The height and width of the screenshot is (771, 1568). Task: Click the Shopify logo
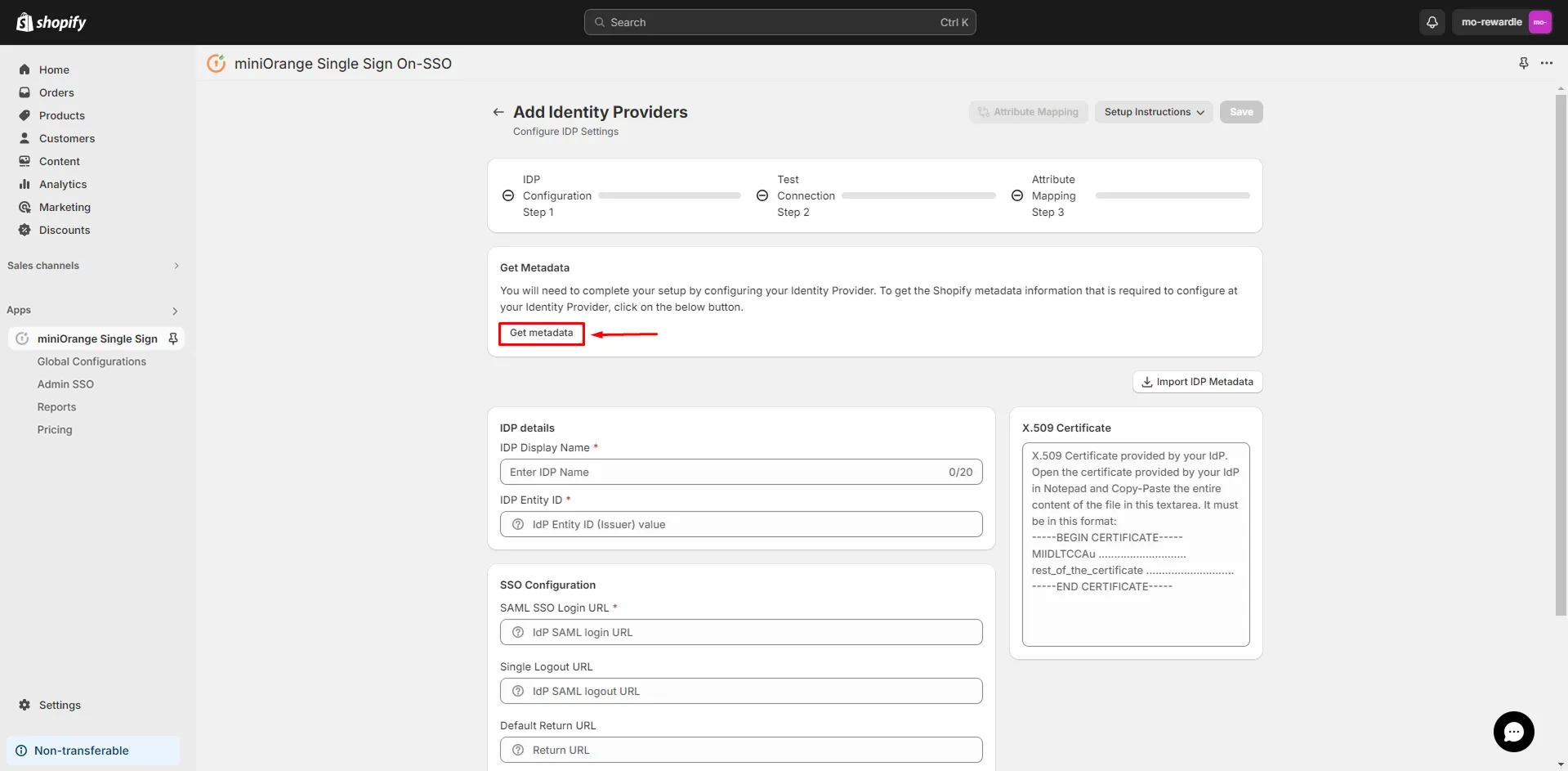tap(51, 22)
